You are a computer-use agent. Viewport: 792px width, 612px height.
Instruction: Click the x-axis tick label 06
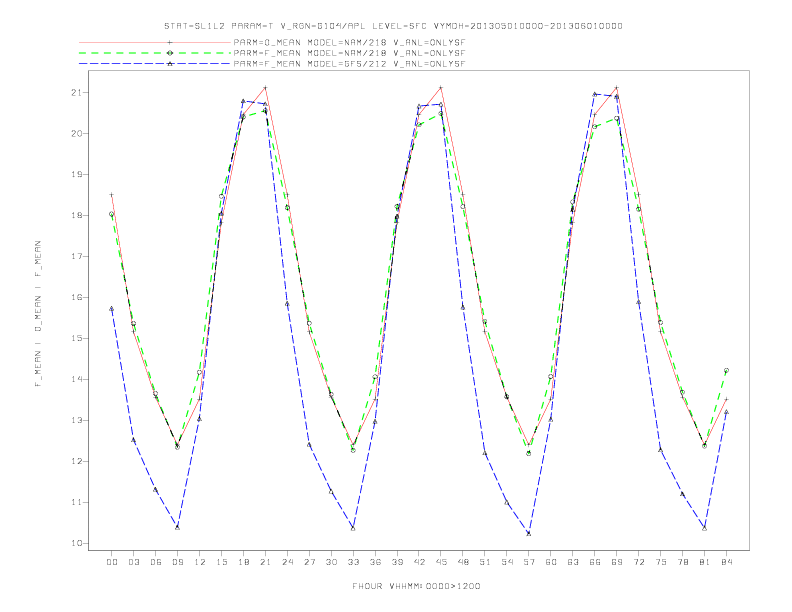156,562
